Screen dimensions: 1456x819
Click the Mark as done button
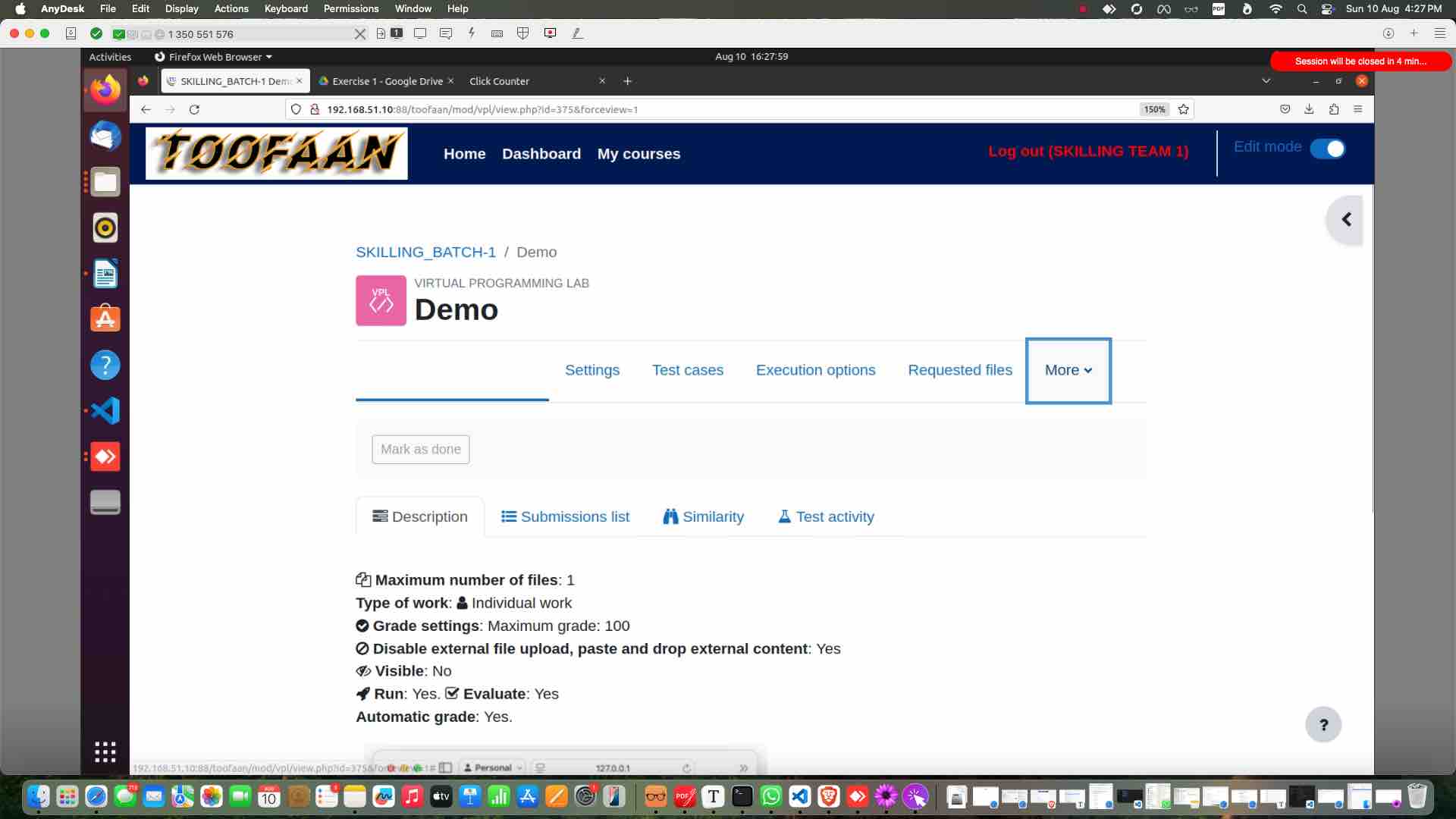coord(420,449)
